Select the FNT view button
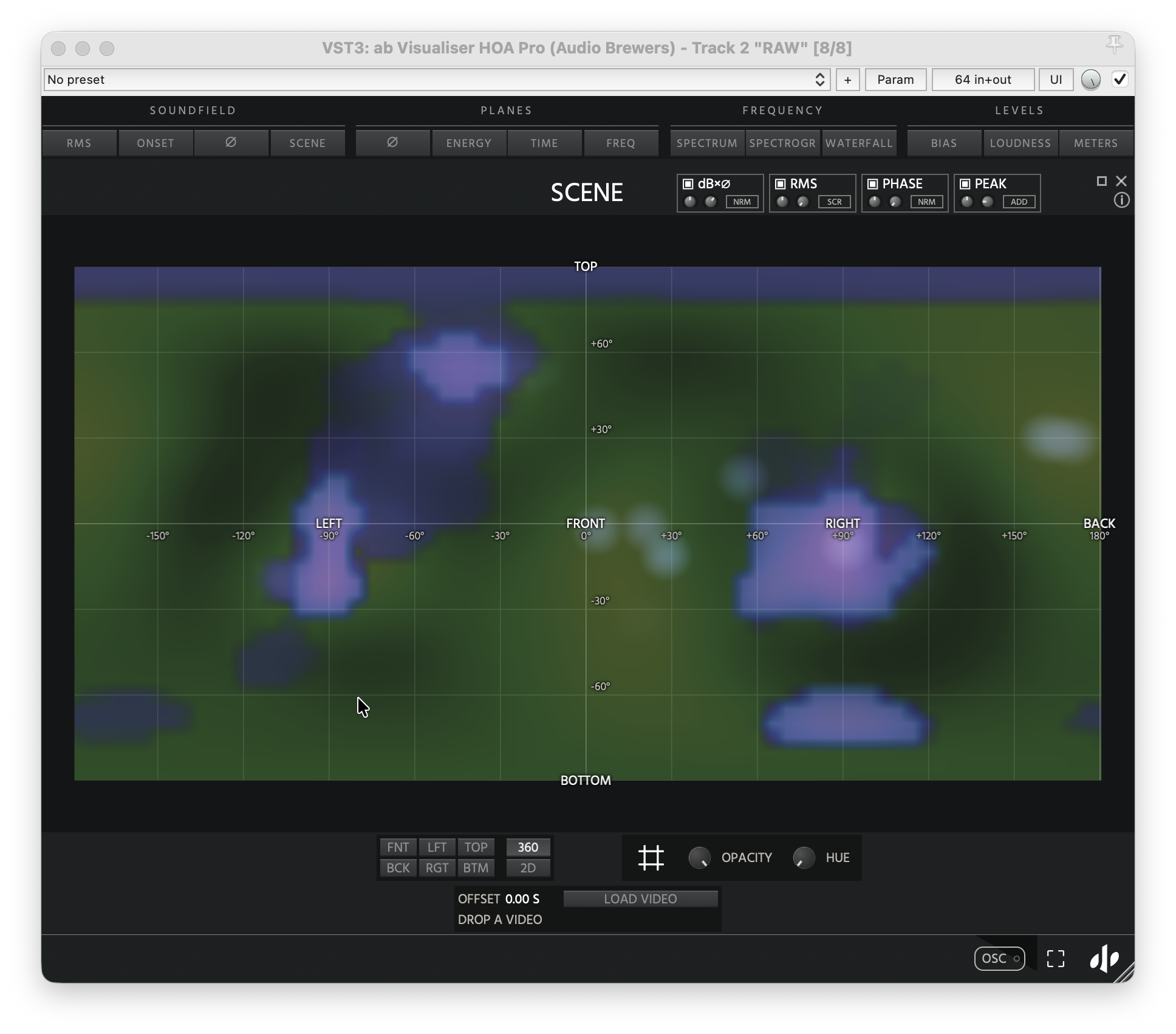Viewport: 1176px width, 1034px height. [x=398, y=847]
